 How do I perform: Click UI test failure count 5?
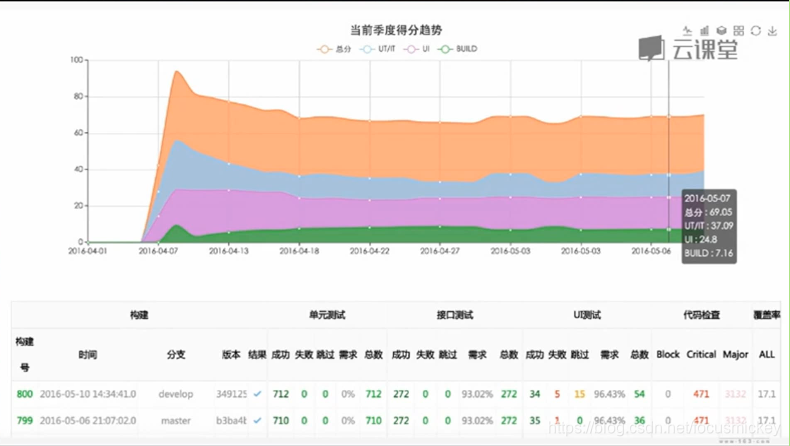(x=557, y=394)
